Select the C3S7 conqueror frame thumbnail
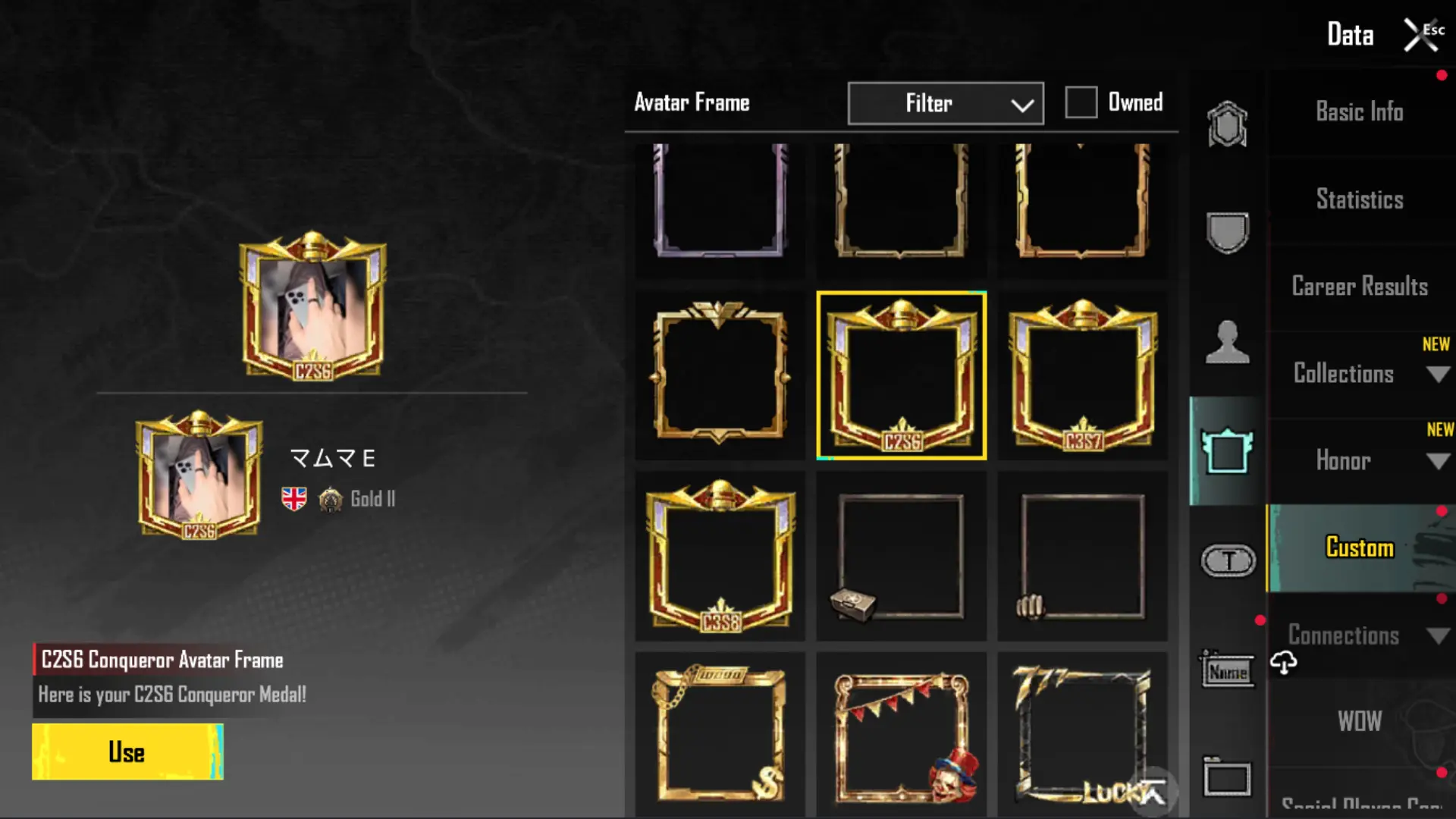 coord(1082,375)
